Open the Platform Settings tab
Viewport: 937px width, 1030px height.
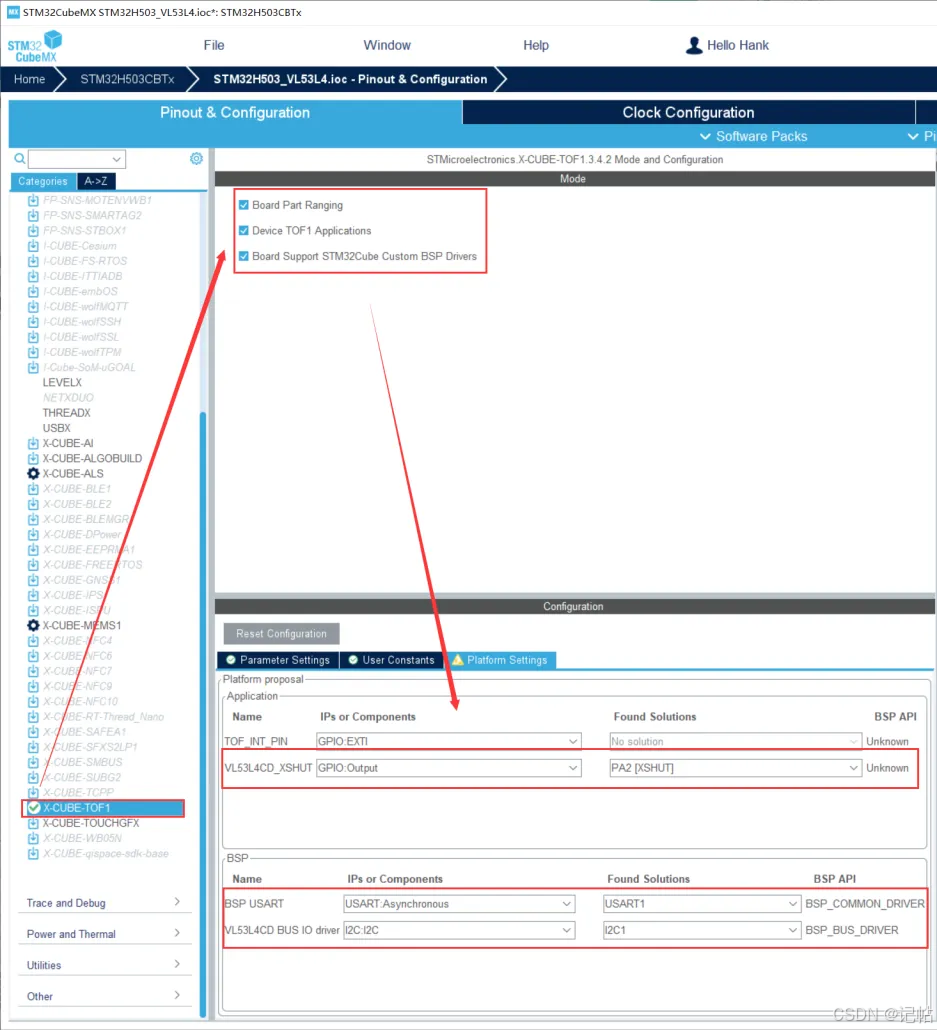[x=501, y=660]
